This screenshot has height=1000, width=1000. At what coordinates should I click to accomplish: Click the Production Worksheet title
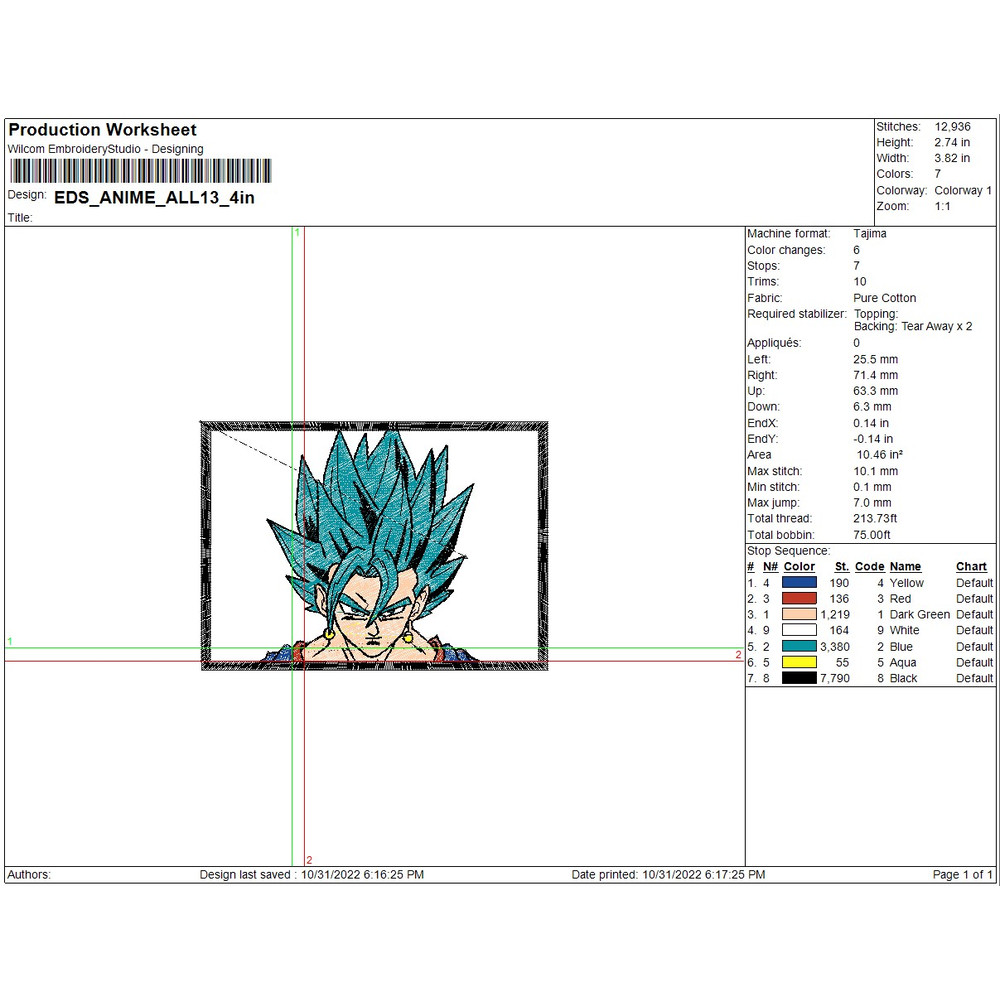[x=102, y=130]
